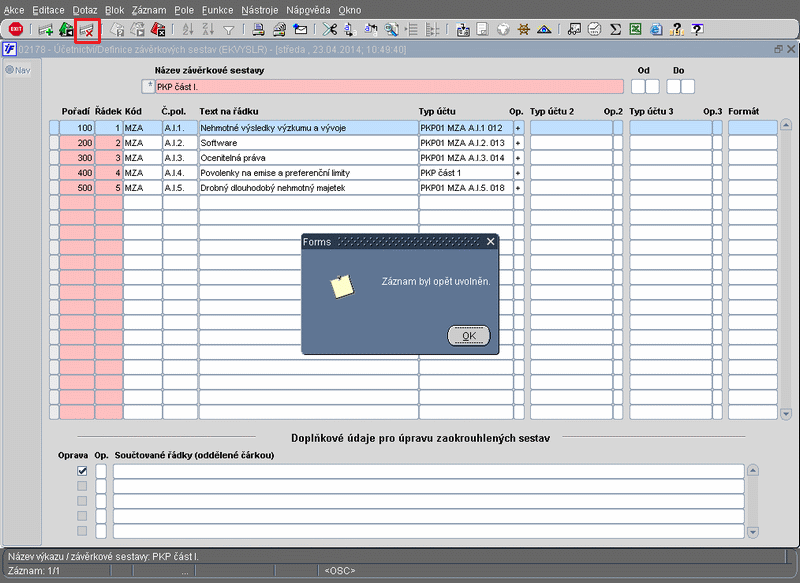Viewport: 800px width, 583px height.
Task: Click scroll down arrow of main table
Action: pos(786,414)
